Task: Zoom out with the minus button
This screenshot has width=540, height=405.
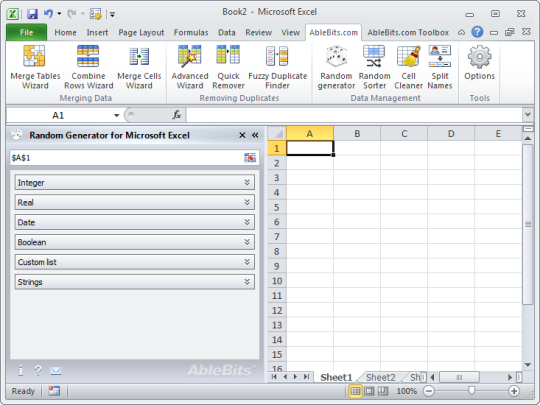Action: coord(428,391)
